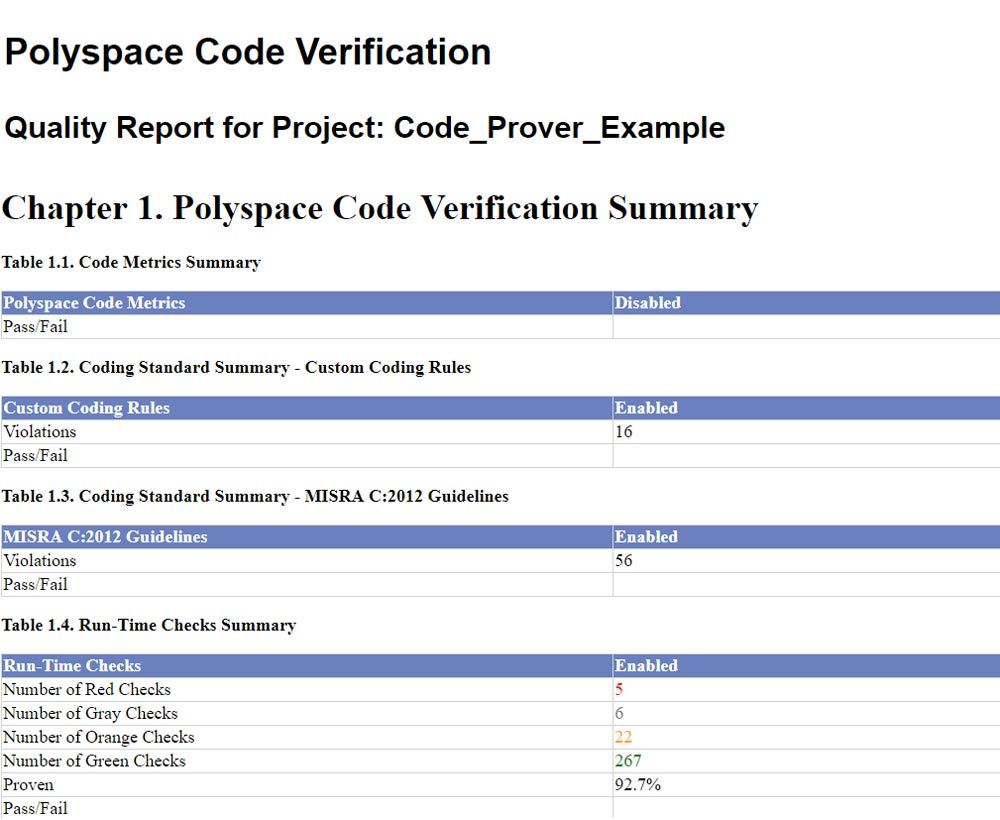Click 'Violations' label in MISRA C:2012 table
Viewport: 1000px width, 820px height.
click(40, 560)
